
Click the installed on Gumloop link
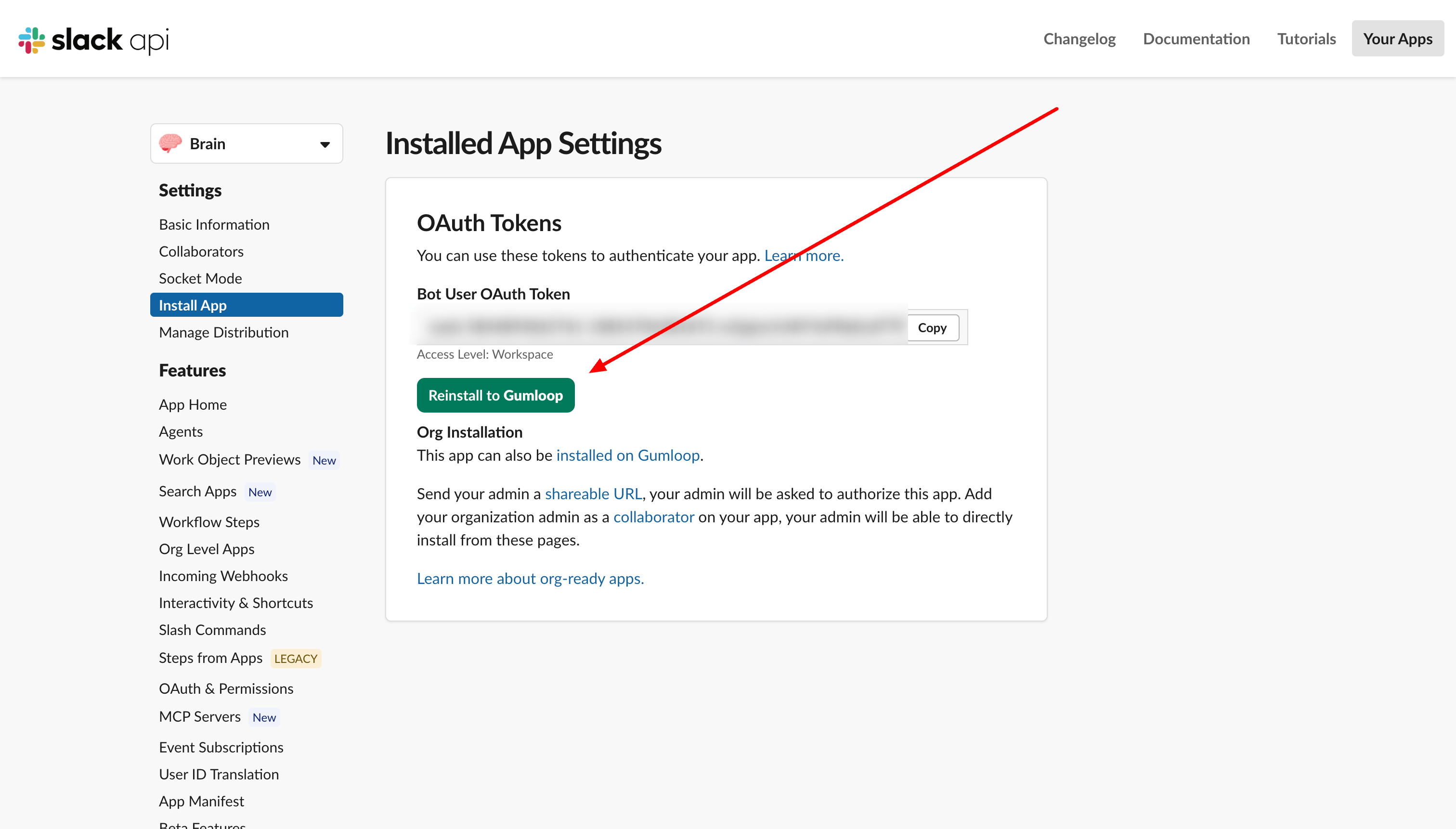point(627,455)
